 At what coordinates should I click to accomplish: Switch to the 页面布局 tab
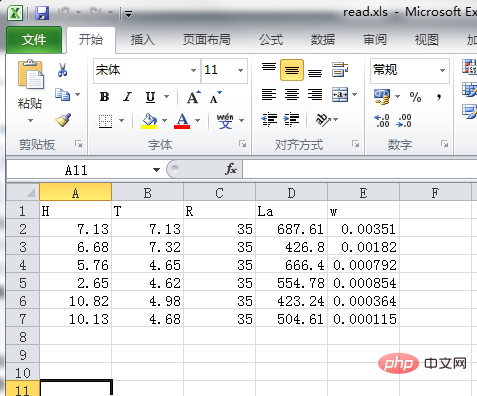coord(207,40)
